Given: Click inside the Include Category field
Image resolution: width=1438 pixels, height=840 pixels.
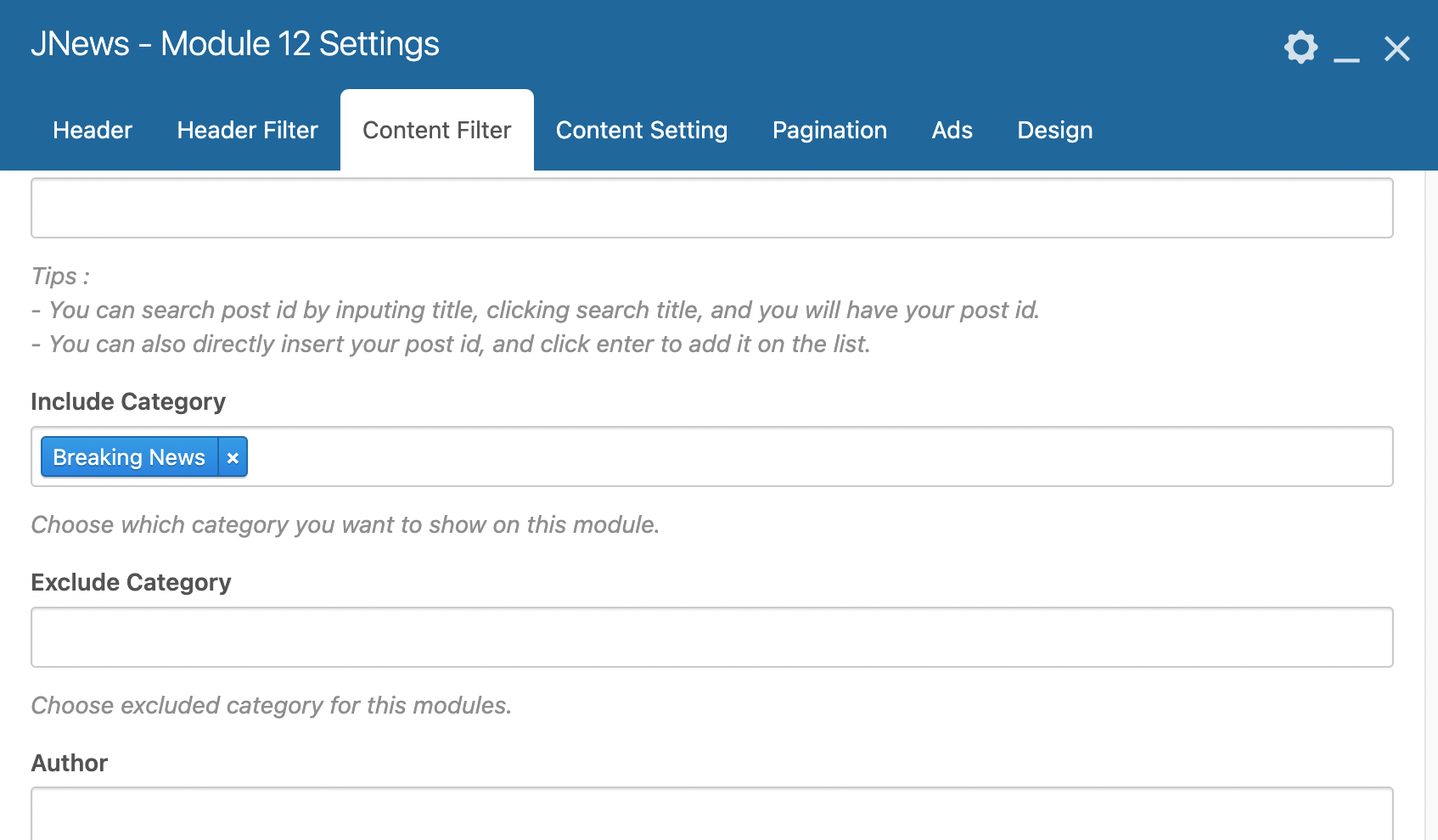Looking at the screenshot, I should [x=712, y=456].
